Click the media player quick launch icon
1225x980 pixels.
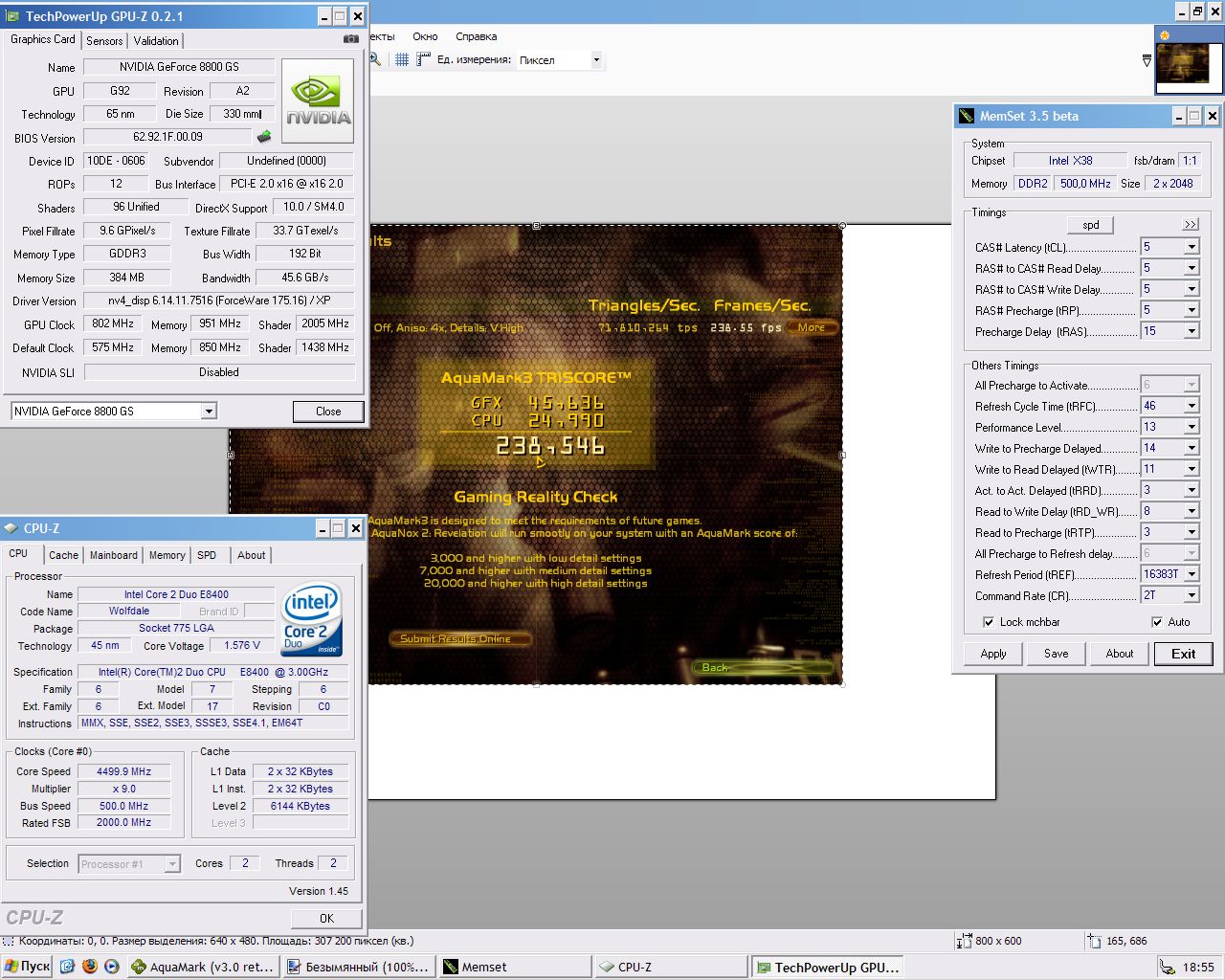point(111,967)
